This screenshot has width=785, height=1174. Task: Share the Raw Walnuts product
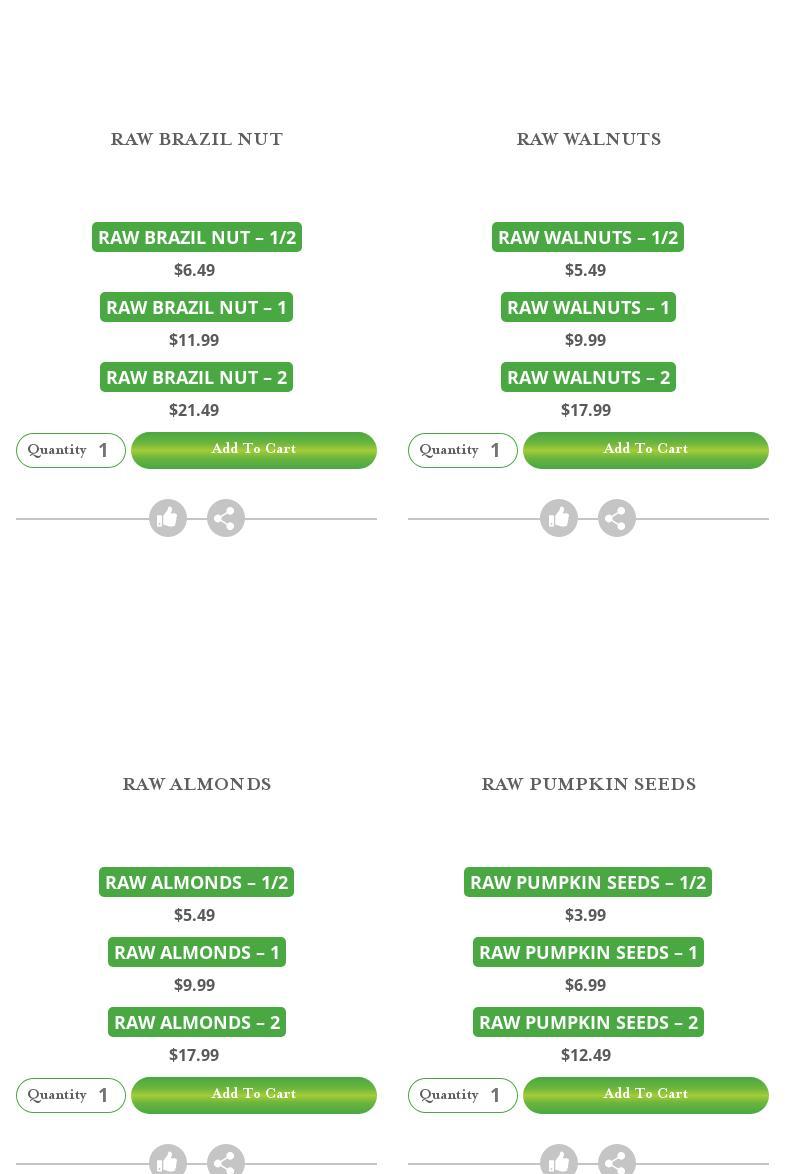617,518
